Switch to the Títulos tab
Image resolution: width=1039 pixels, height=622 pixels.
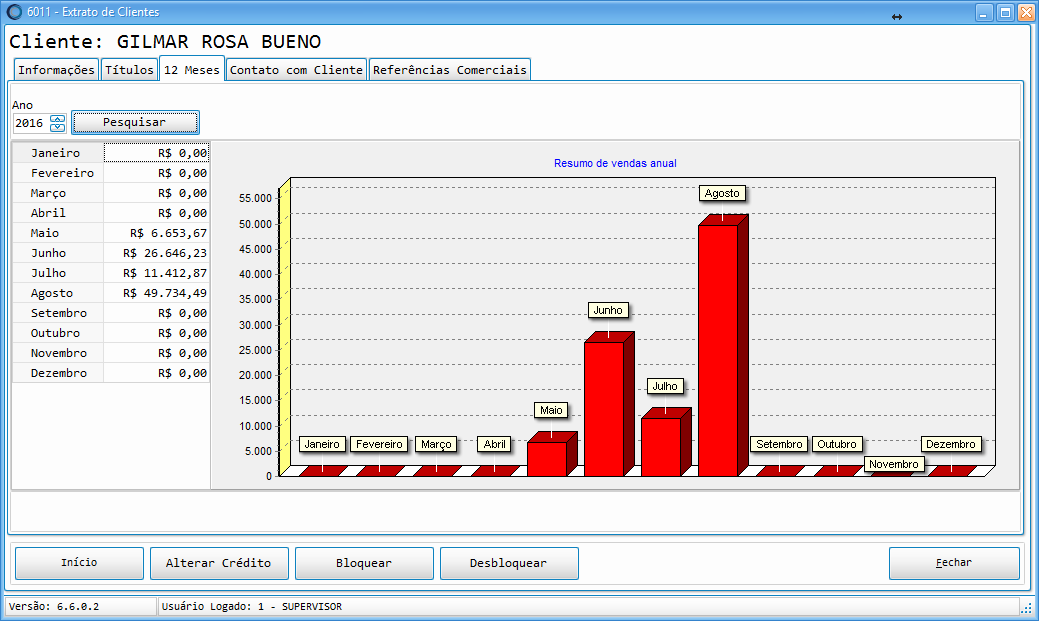(x=129, y=70)
